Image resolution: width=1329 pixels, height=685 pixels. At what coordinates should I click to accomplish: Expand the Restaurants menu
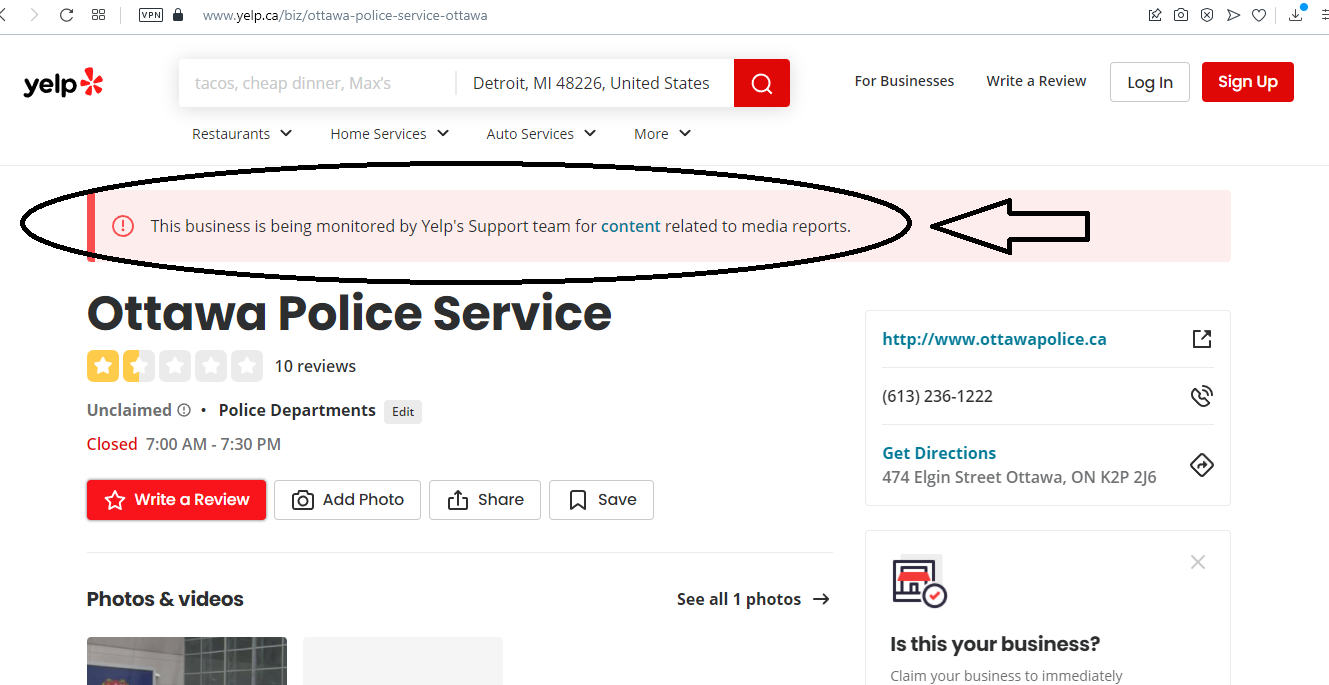[242, 134]
